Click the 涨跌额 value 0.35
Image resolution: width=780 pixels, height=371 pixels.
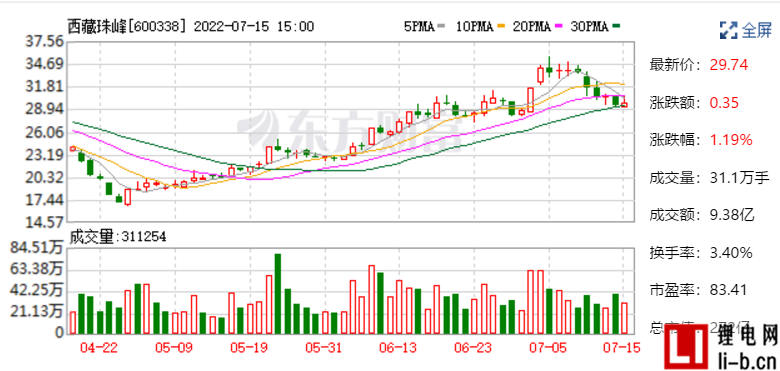point(725,103)
